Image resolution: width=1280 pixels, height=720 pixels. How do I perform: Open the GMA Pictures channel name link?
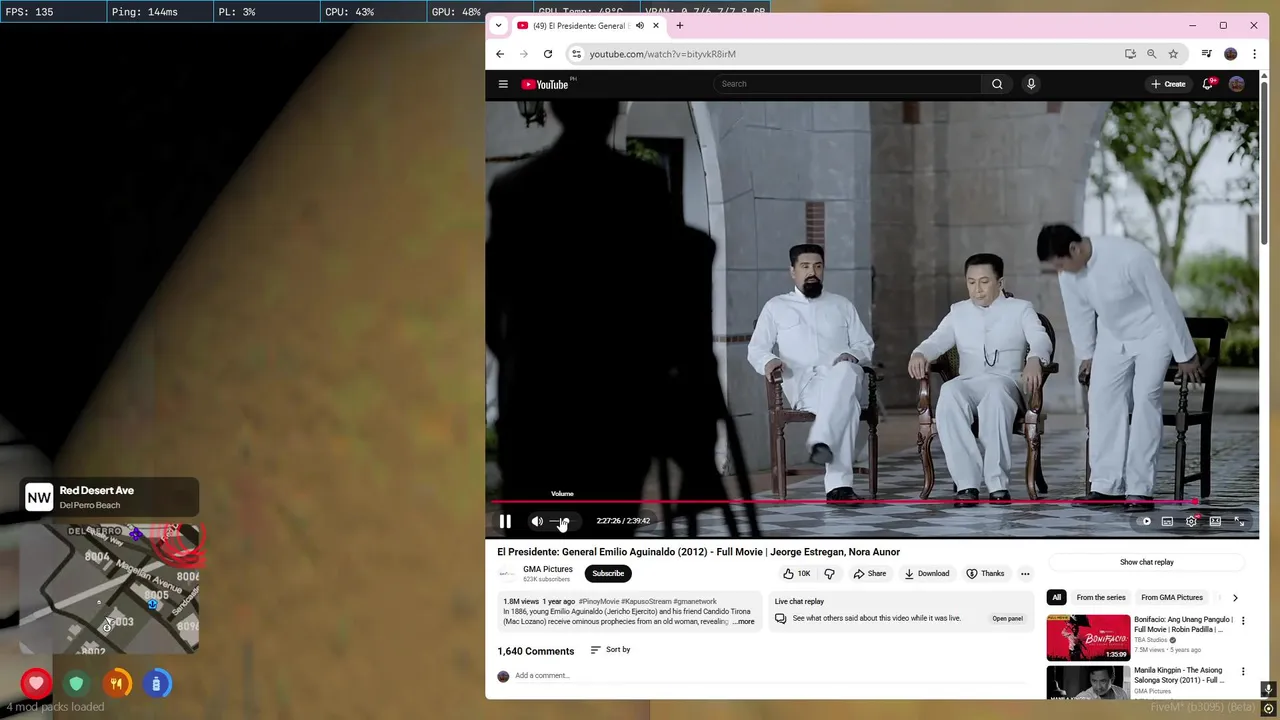(548, 569)
